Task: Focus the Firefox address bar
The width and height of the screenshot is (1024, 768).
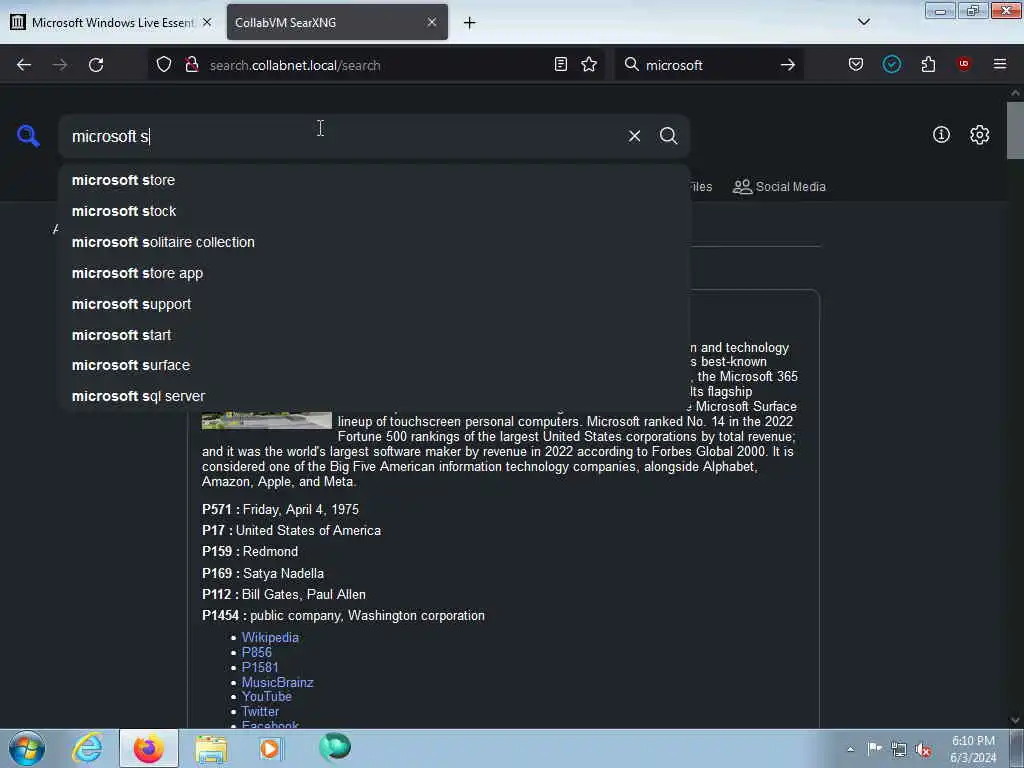Action: (379, 65)
